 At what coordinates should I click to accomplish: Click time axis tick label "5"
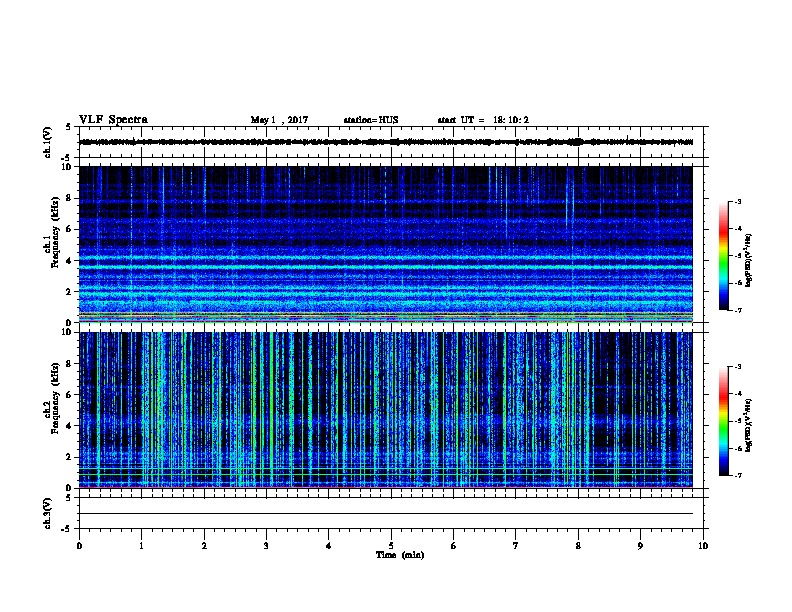[x=391, y=546]
